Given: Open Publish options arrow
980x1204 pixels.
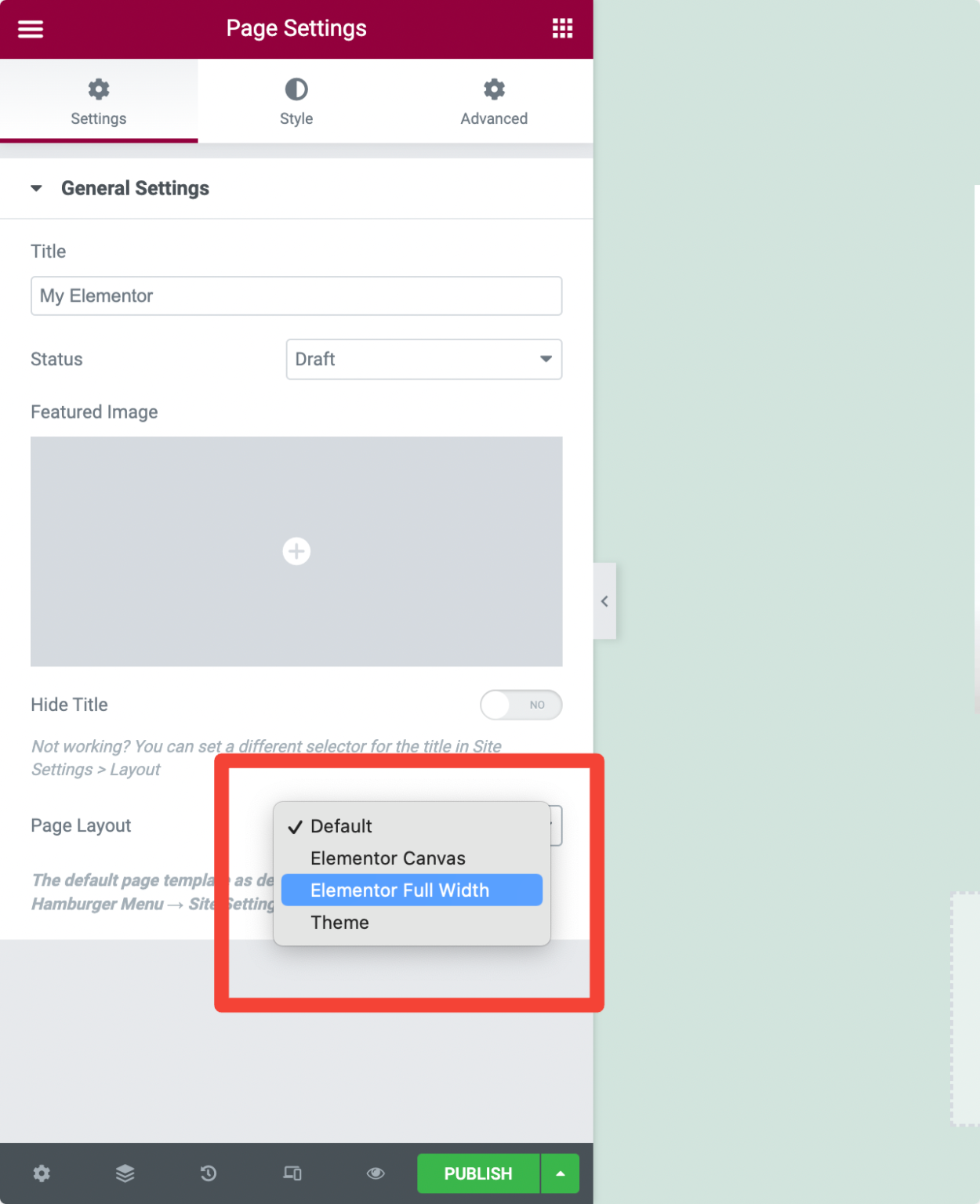Looking at the screenshot, I should (x=560, y=1173).
